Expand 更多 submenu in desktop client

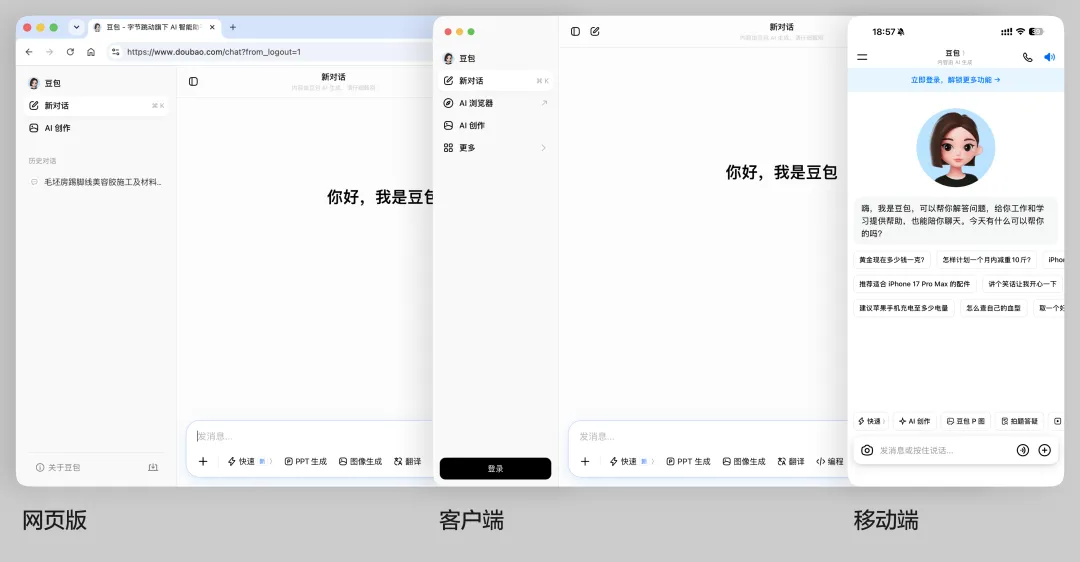[495, 148]
